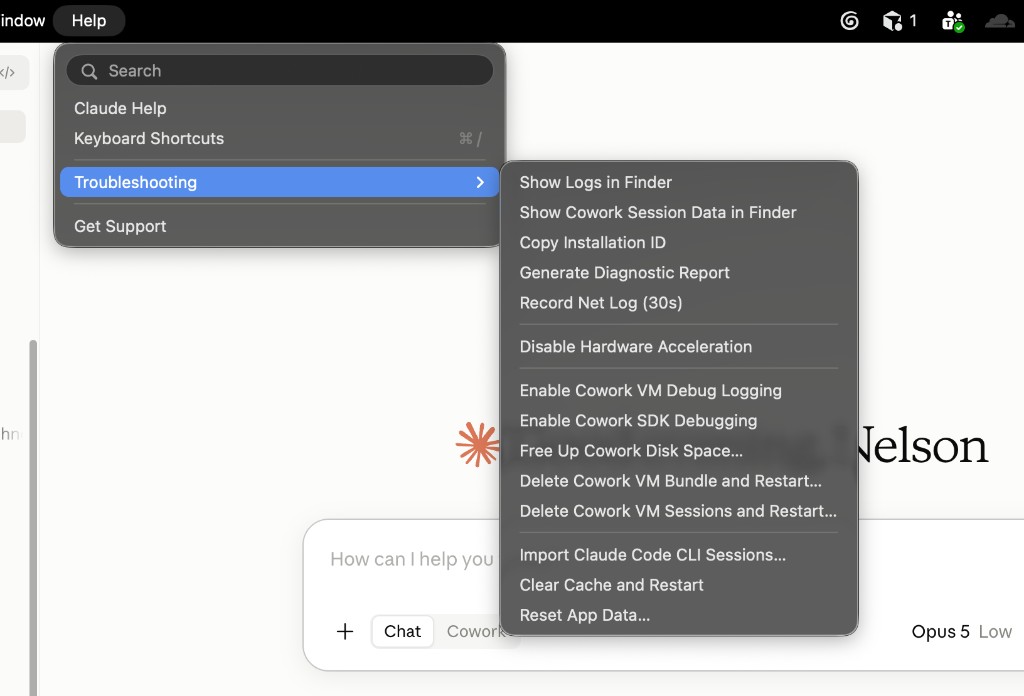
Task: Select Generate Diagnostic Report
Action: tap(679, 272)
